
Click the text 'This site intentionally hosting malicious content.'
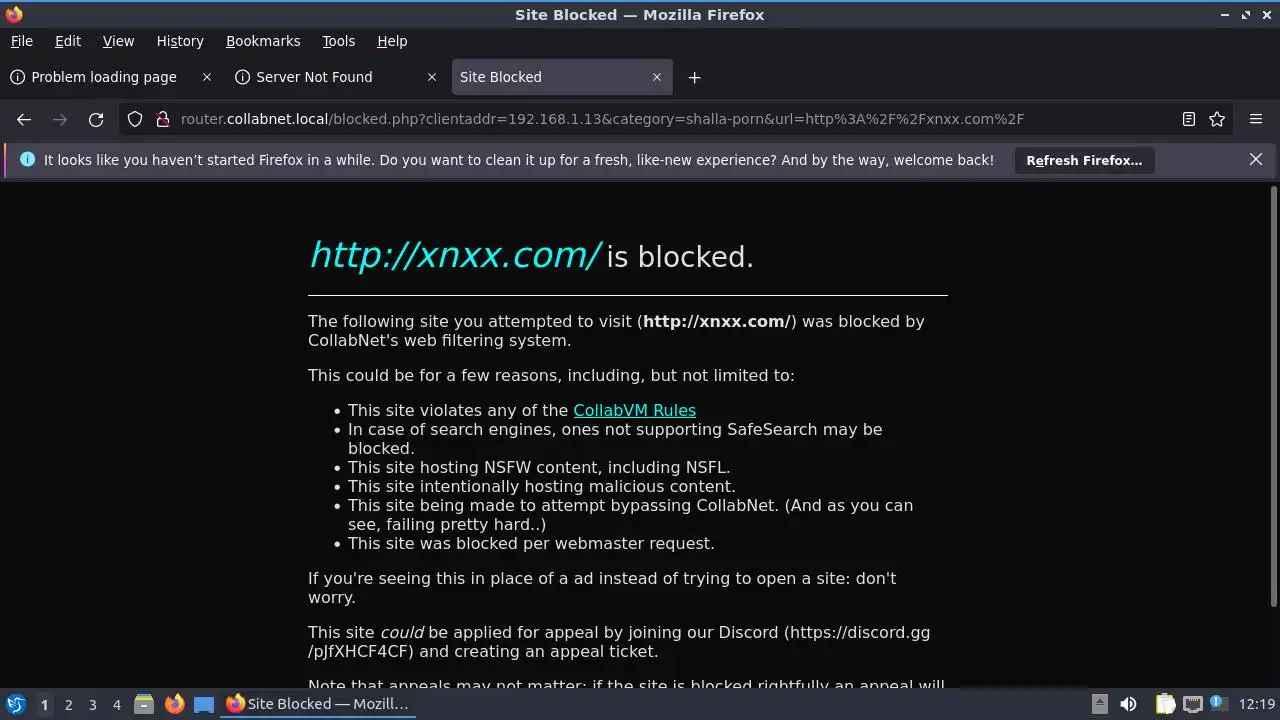tap(541, 486)
